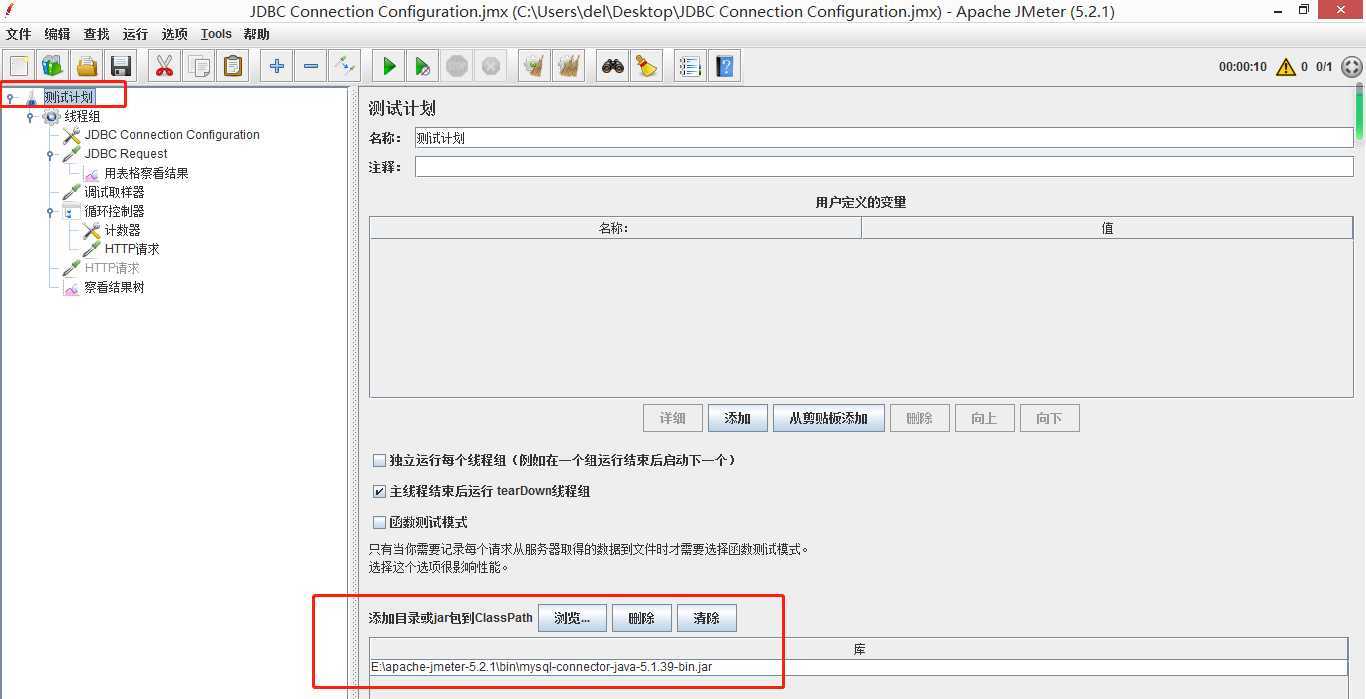Open the 选项 menu
The height and width of the screenshot is (699, 1366).
[x=174, y=34]
